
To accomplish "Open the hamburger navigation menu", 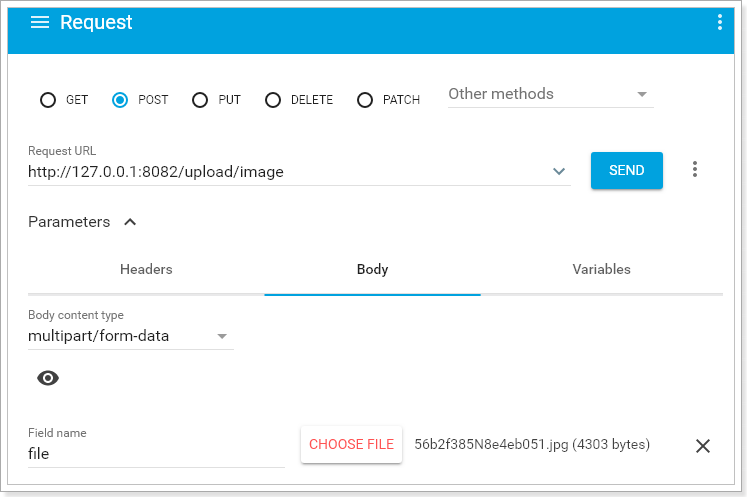I will [x=40, y=23].
